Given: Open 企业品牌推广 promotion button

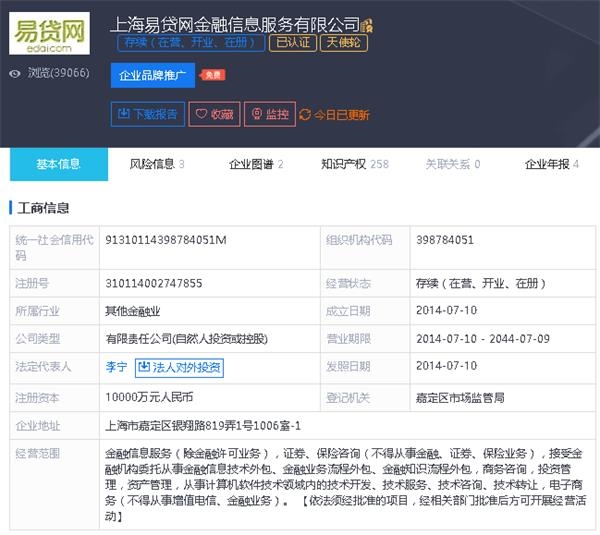Looking at the screenshot, I should pos(153,75).
